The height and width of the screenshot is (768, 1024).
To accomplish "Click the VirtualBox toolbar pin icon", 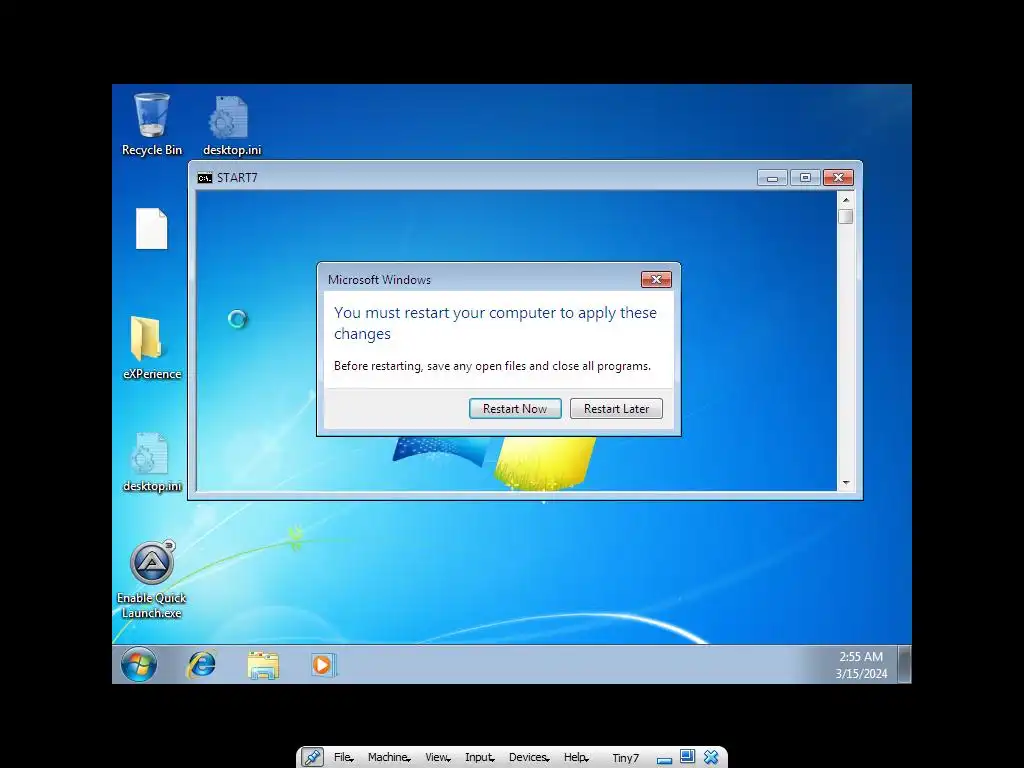I will pos(313,758).
